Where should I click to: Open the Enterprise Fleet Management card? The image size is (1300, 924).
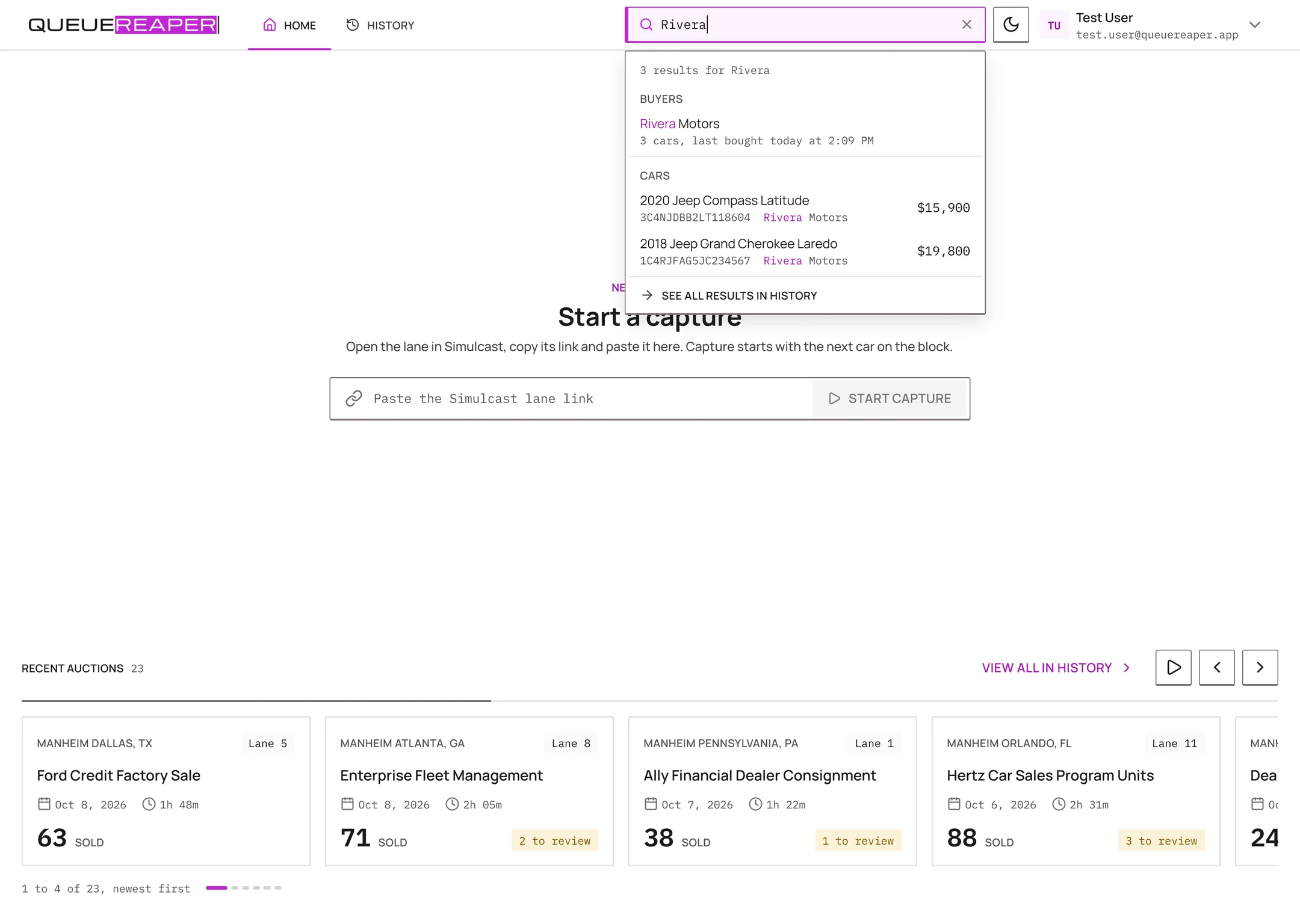pyautogui.click(x=469, y=791)
